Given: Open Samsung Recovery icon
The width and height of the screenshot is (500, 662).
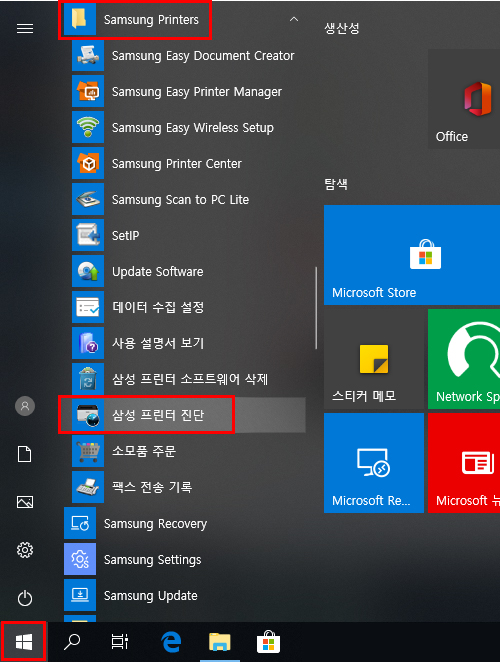Looking at the screenshot, I should (80, 523).
